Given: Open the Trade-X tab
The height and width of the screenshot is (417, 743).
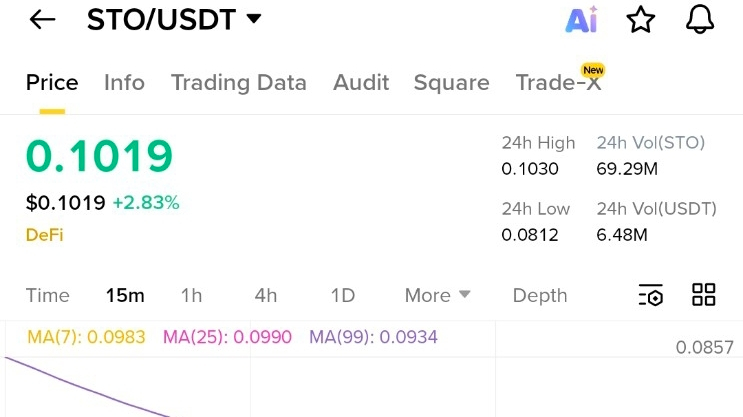Looking at the screenshot, I should click(x=558, y=83).
